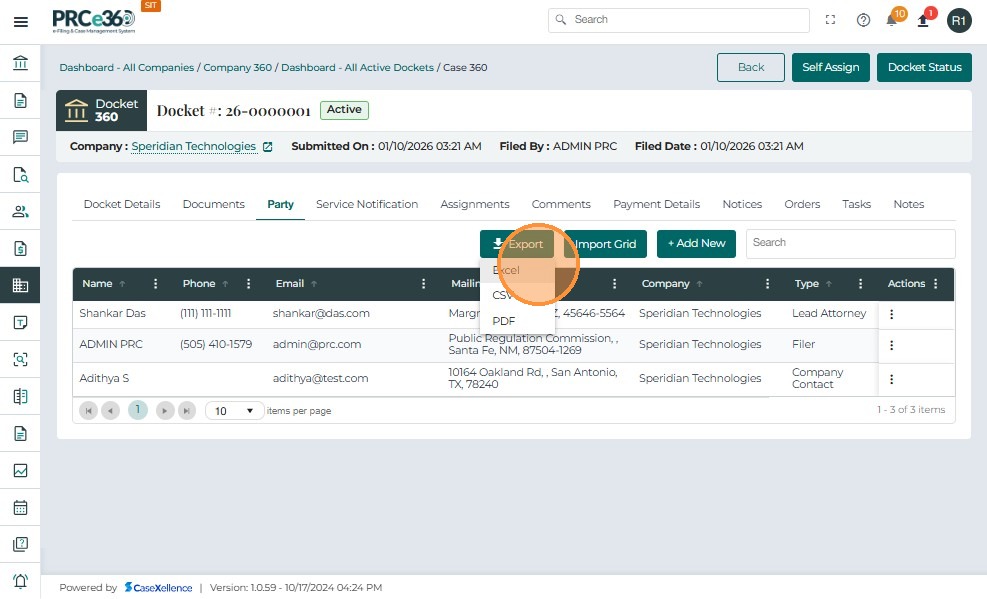Open the Speridian Technologies company link
Screen dimensions: 987x599
194,146
